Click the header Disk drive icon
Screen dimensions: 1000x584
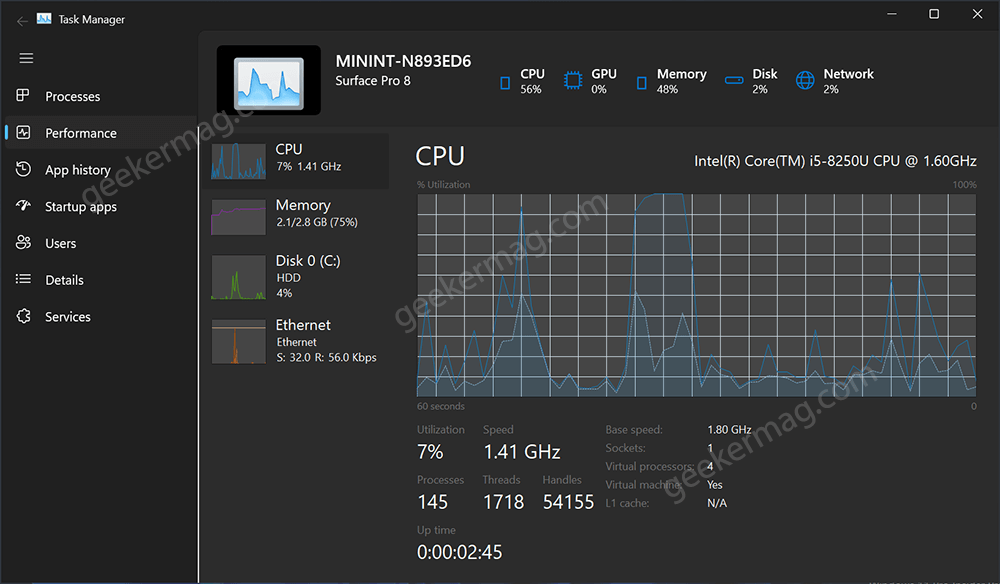[734, 80]
